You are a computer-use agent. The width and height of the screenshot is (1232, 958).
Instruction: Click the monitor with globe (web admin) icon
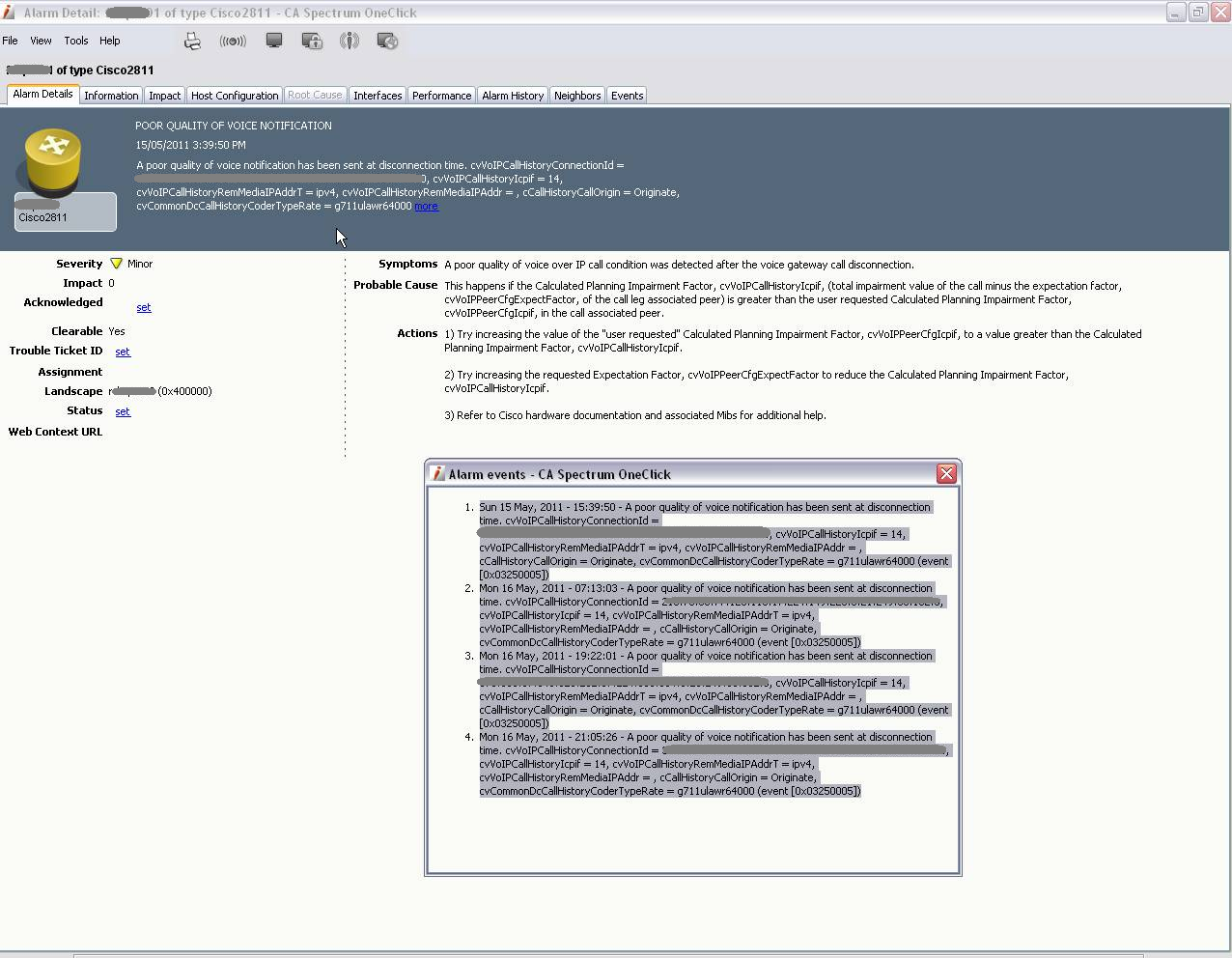tap(387, 41)
